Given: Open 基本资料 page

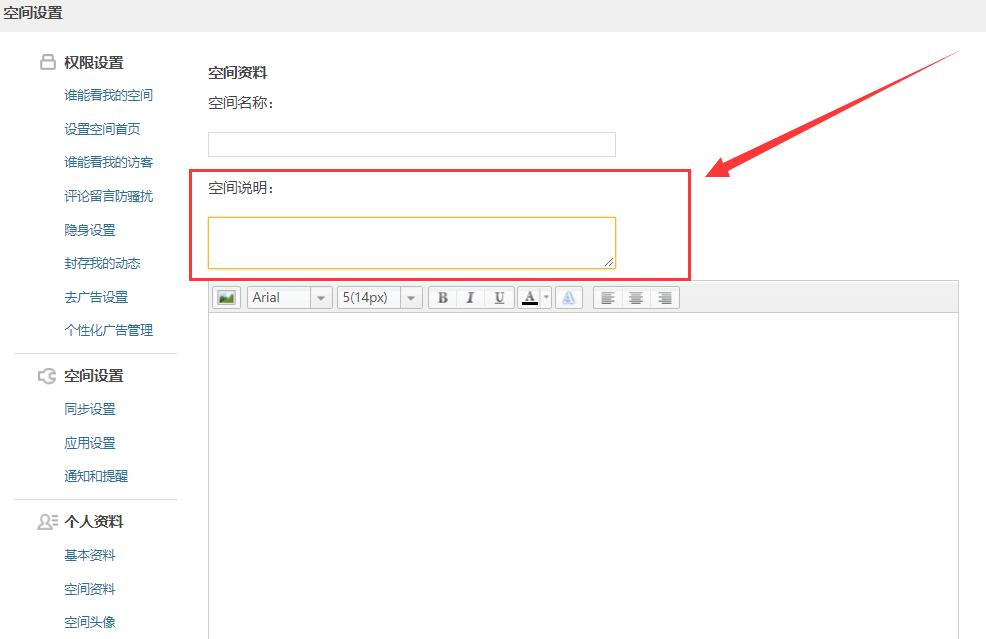Looking at the screenshot, I should 89,555.
